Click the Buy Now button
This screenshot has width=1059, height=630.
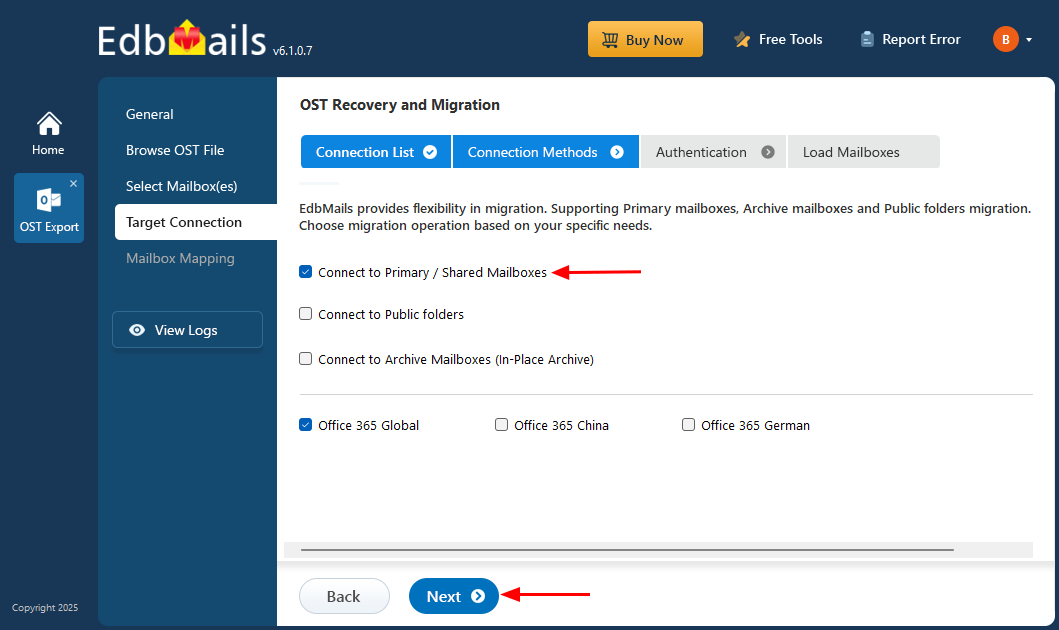click(645, 39)
